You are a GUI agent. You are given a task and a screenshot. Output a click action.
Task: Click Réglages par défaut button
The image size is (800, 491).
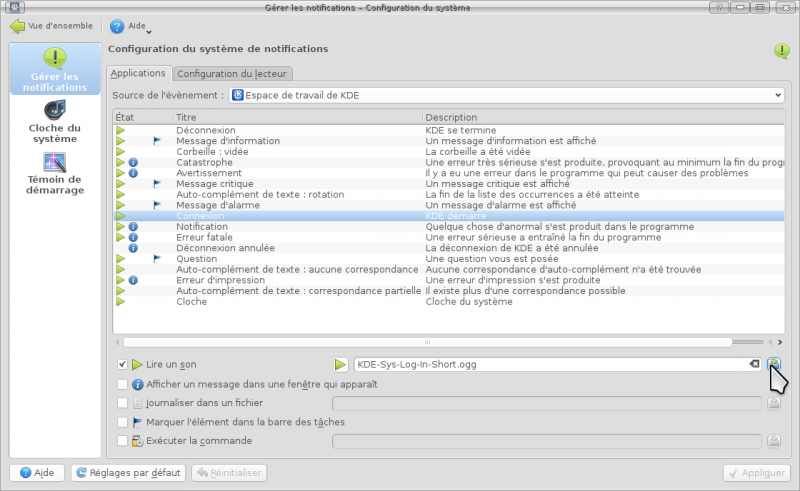tap(128, 473)
